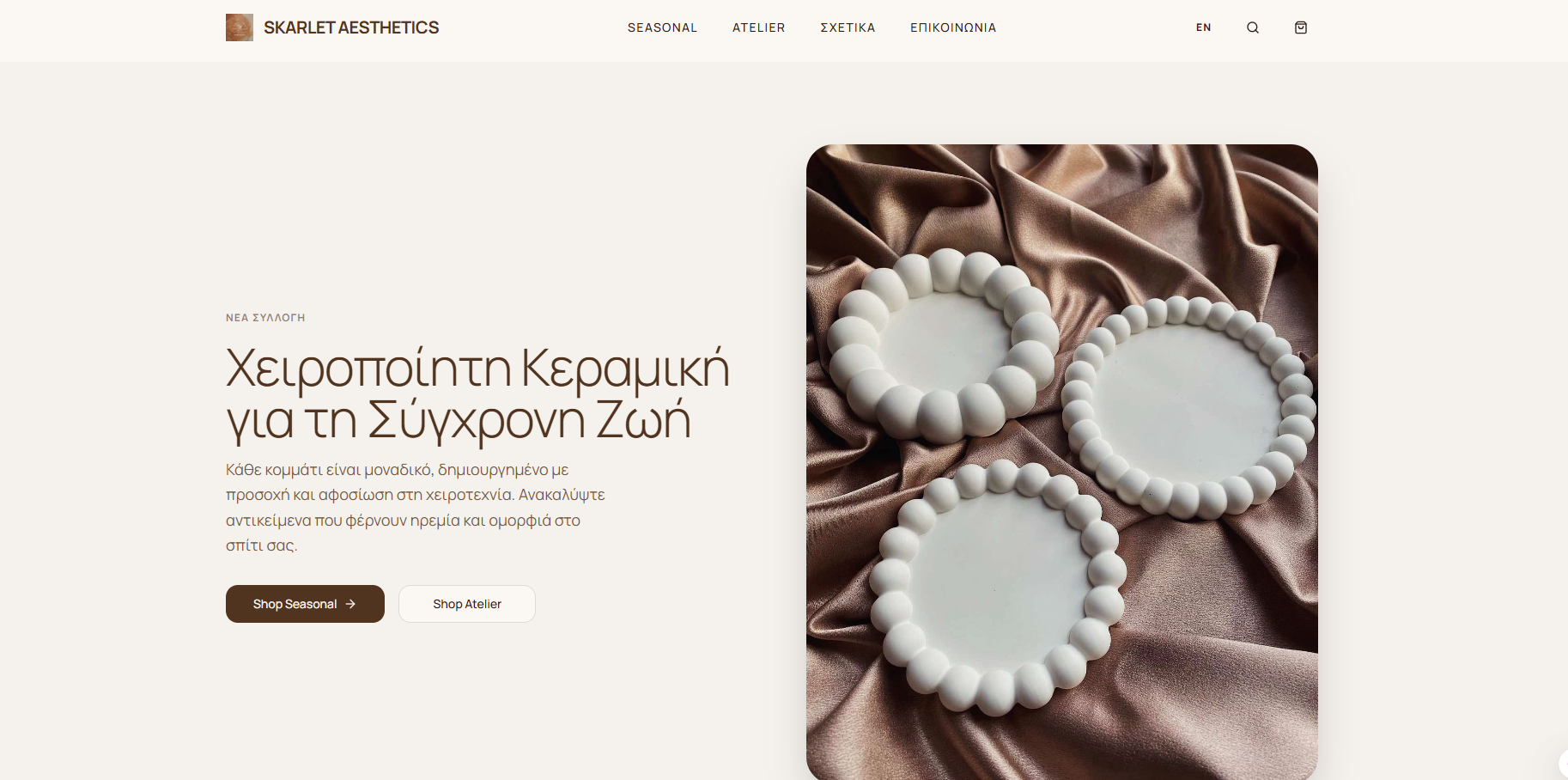Viewport: 1568px width, 780px height.
Task: Switch language with the EN toggle
Action: pyautogui.click(x=1204, y=27)
